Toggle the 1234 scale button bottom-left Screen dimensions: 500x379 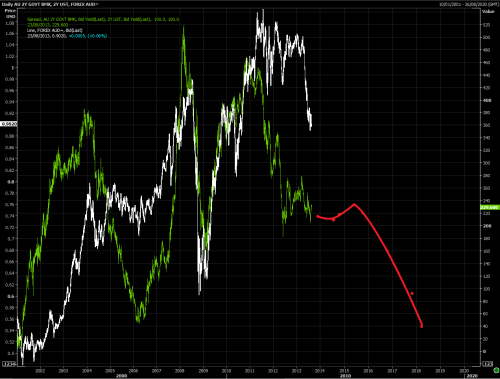point(9,364)
